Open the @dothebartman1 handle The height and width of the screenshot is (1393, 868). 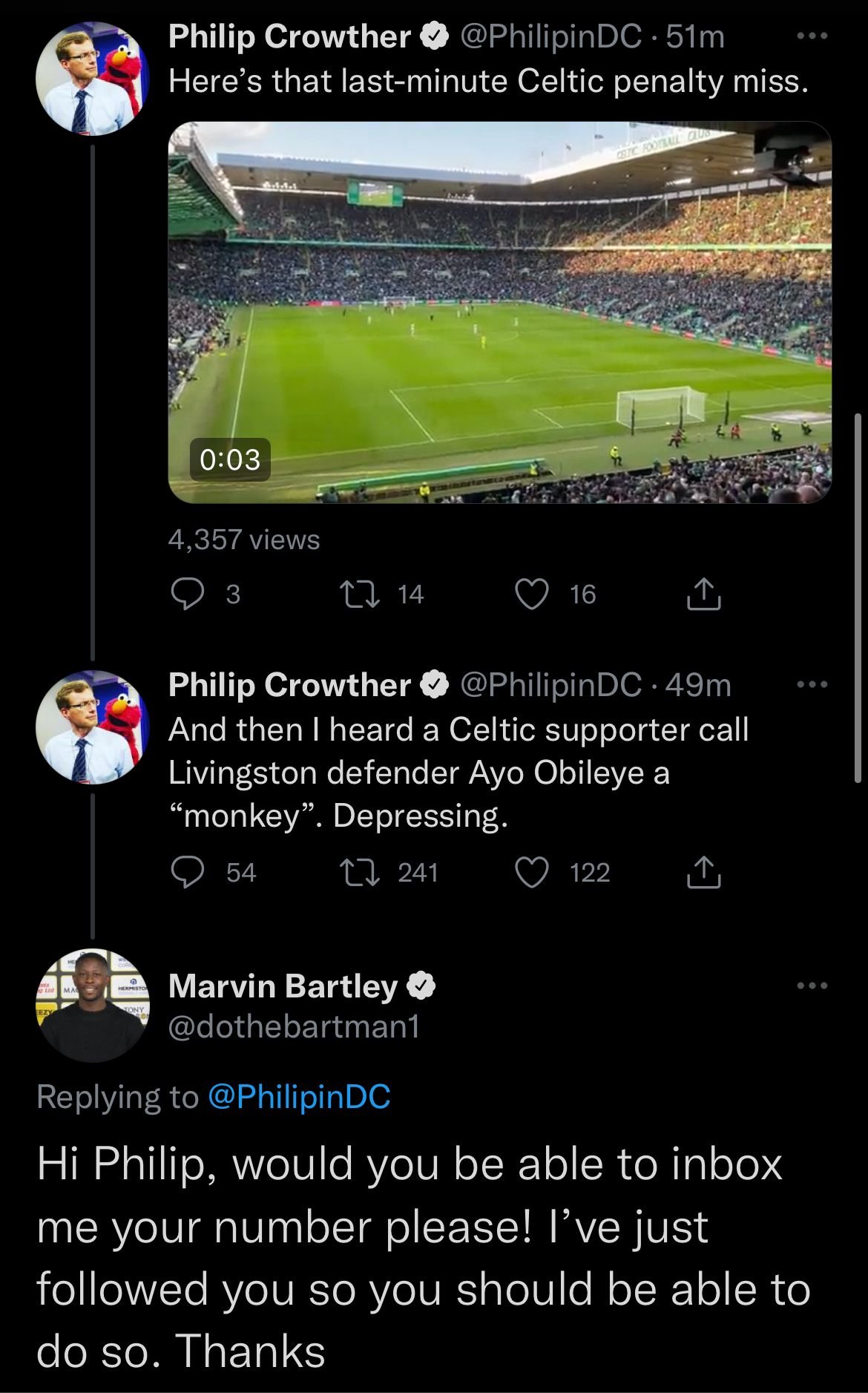(x=295, y=1026)
